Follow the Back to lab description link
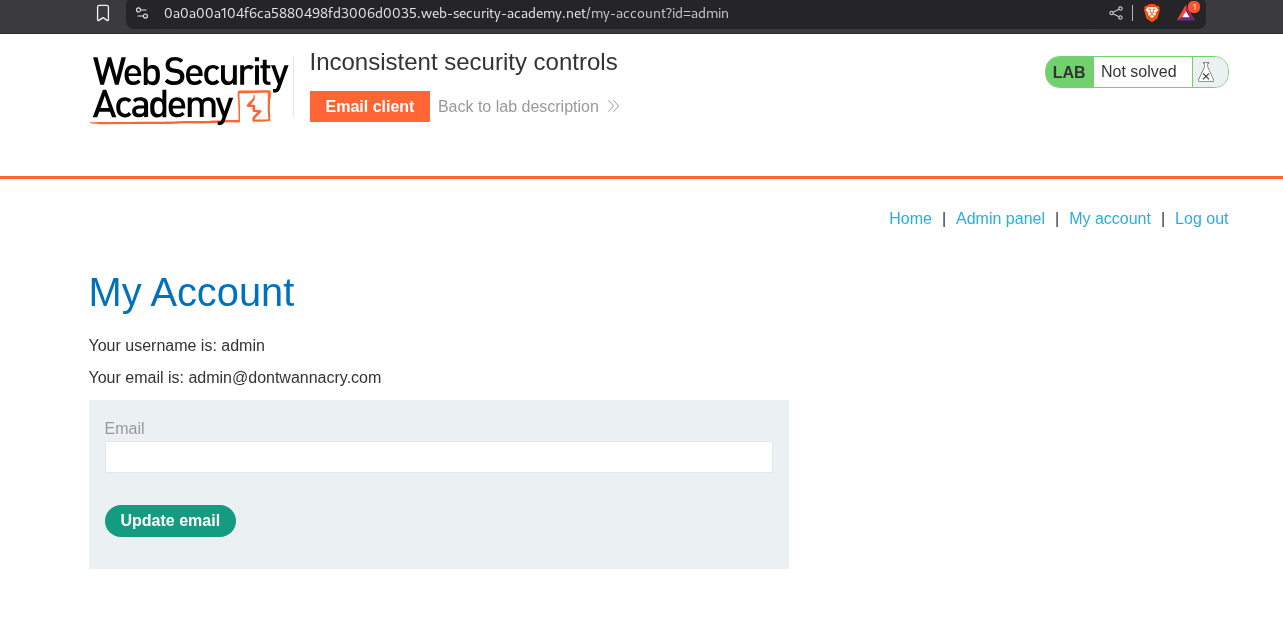The width and height of the screenshot is (1283, 619). click(518, 106)
